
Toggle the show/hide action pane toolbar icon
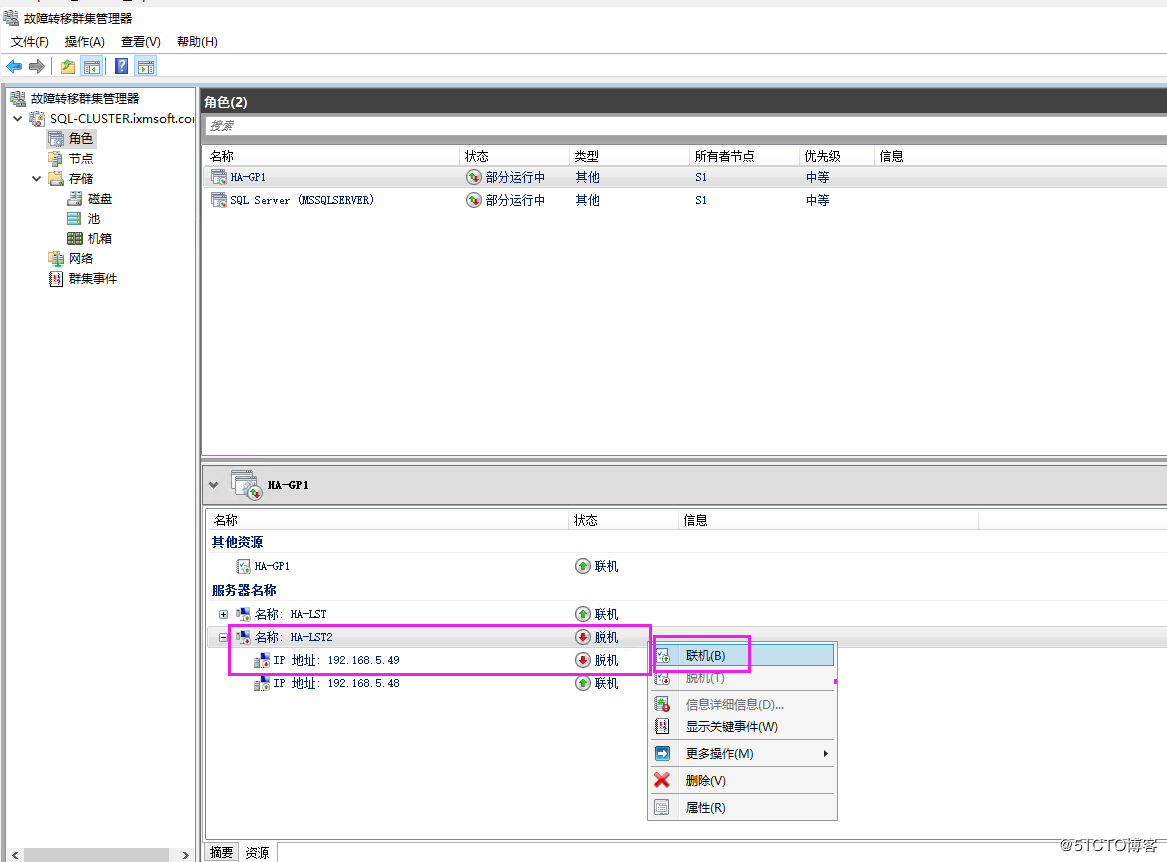[146, 66]
